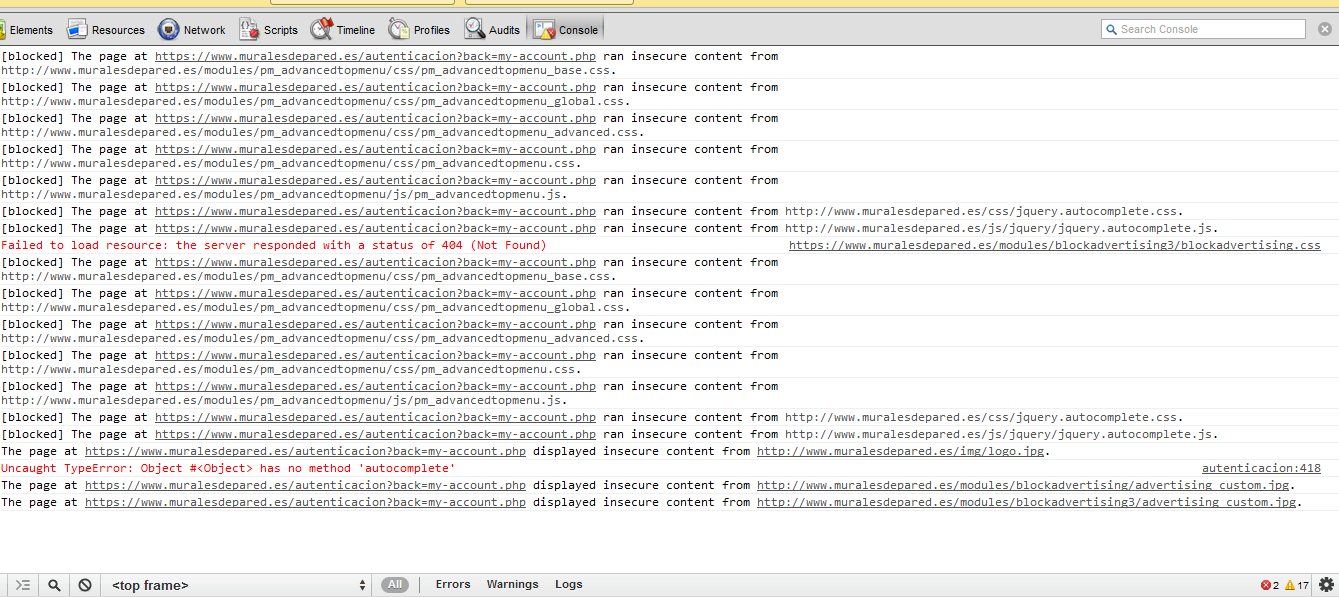The height and width of the screenshot is (597, 1339).
Task: Clear console messages with the circle-slash icon
Action: click(x=85, y=585)
